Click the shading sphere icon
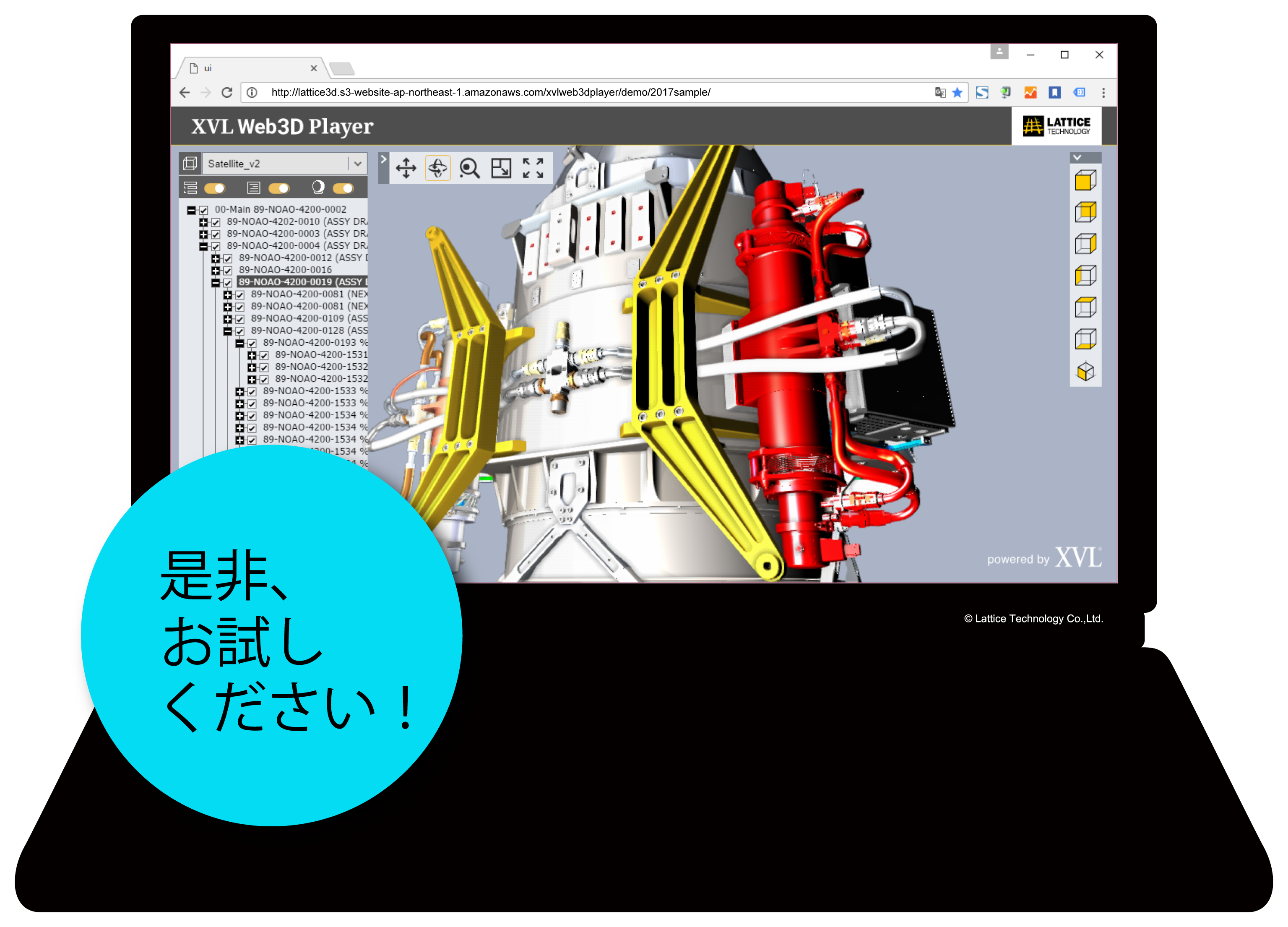Image resolution: width=1288 pixels, height=927 pixels. click(x=318, y=187)
